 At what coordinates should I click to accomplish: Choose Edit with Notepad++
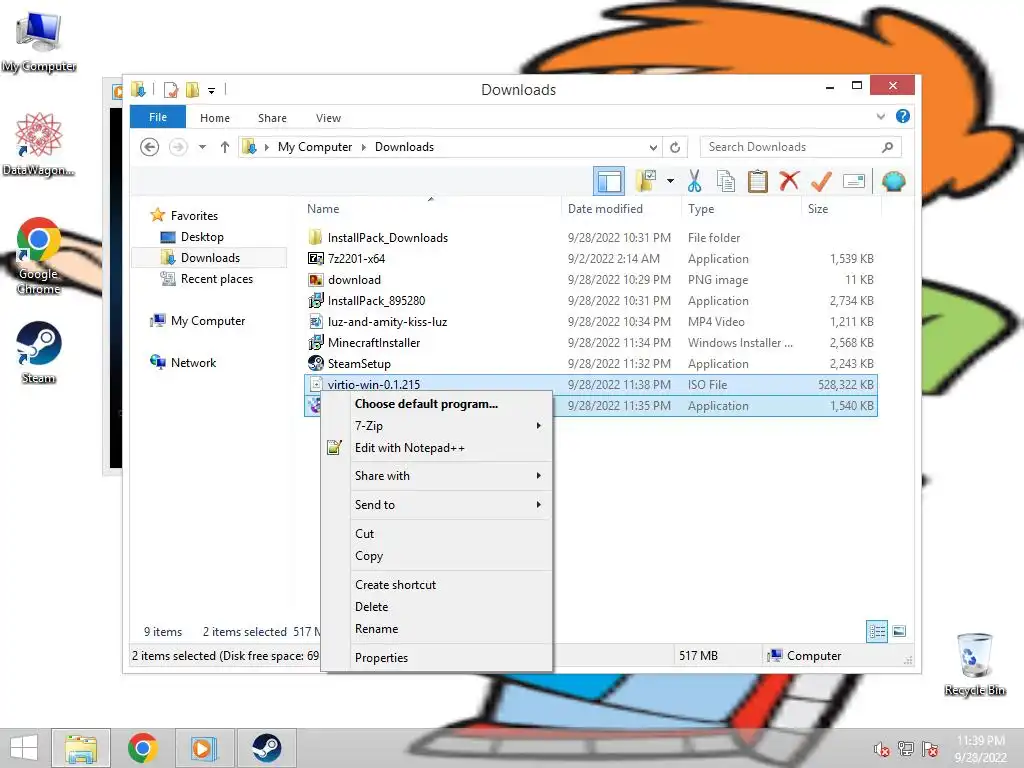pos(437,448)
